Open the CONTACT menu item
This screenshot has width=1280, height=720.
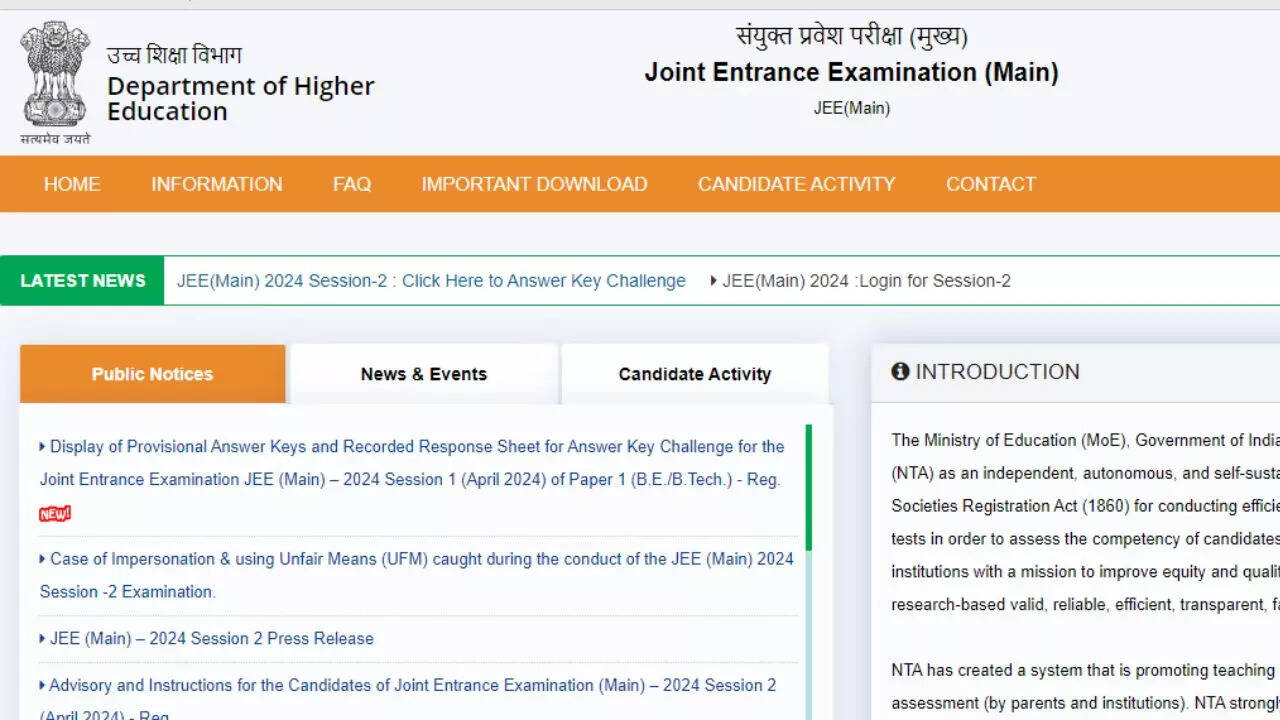click(990, 184)
